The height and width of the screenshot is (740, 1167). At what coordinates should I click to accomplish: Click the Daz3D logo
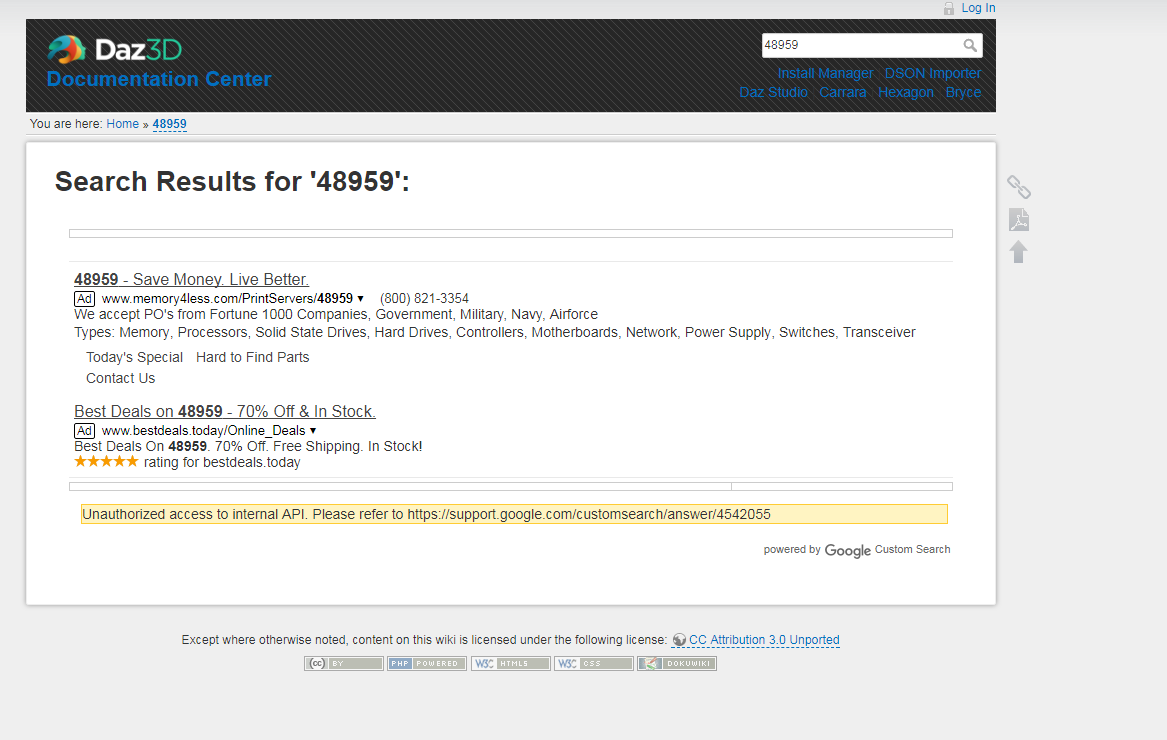(115, 50)
